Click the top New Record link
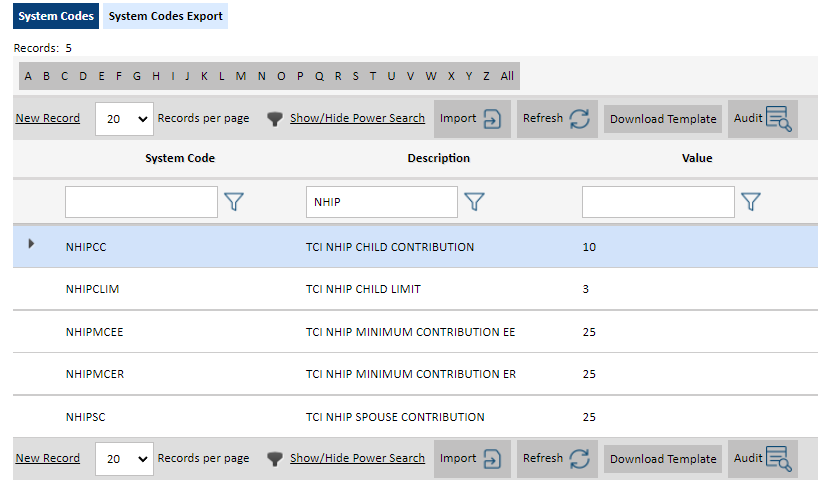Viewport: 830px width, 490px height. 48,118
